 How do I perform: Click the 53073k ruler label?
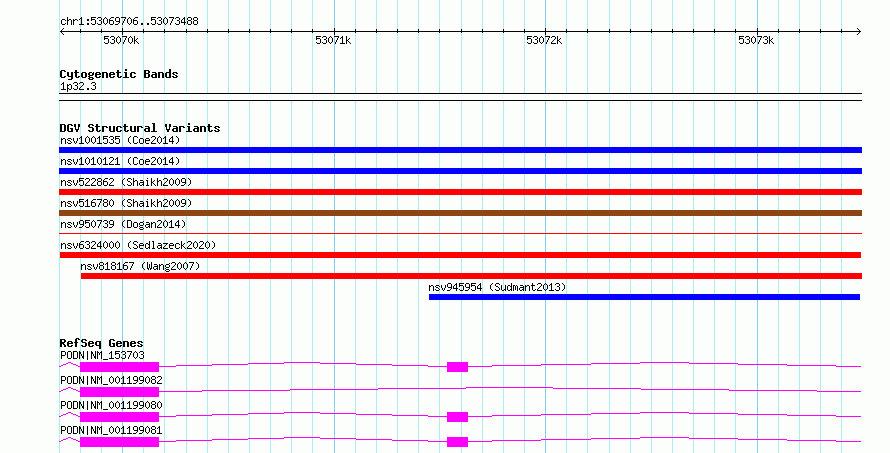coord(756,40)
